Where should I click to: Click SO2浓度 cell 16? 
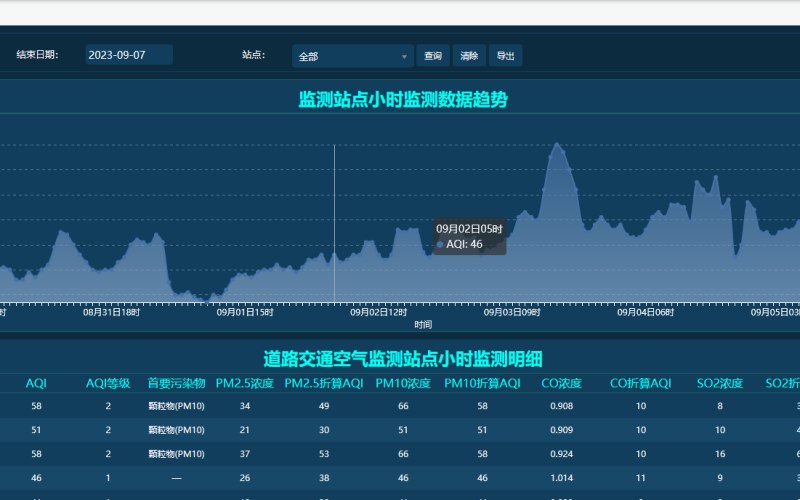pos(720,454)
